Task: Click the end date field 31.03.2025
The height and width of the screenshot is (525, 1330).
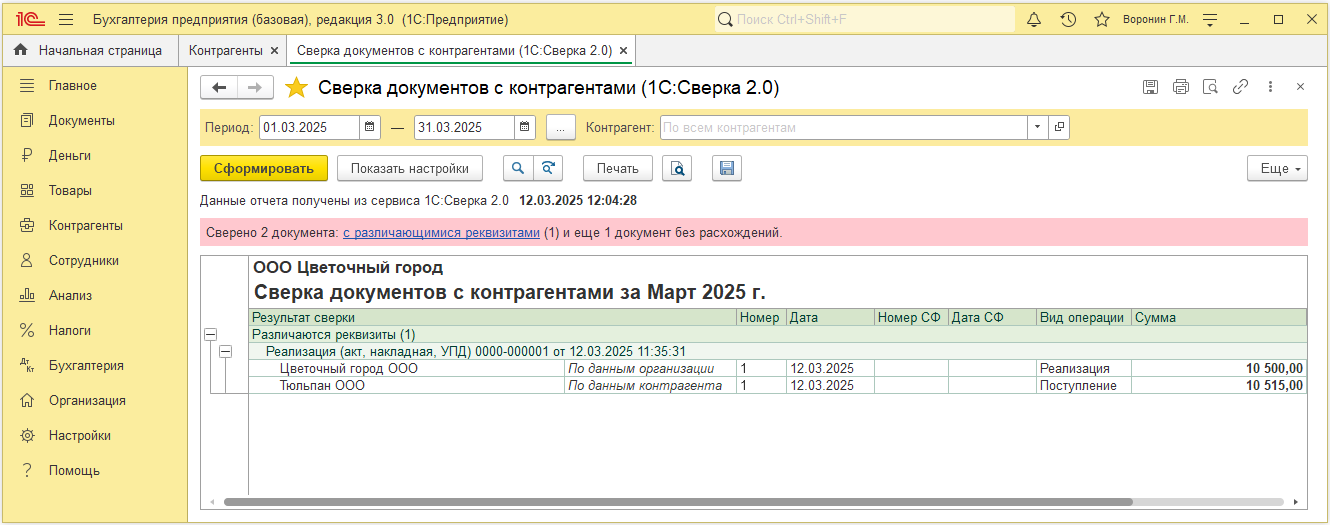Action: 464,128
